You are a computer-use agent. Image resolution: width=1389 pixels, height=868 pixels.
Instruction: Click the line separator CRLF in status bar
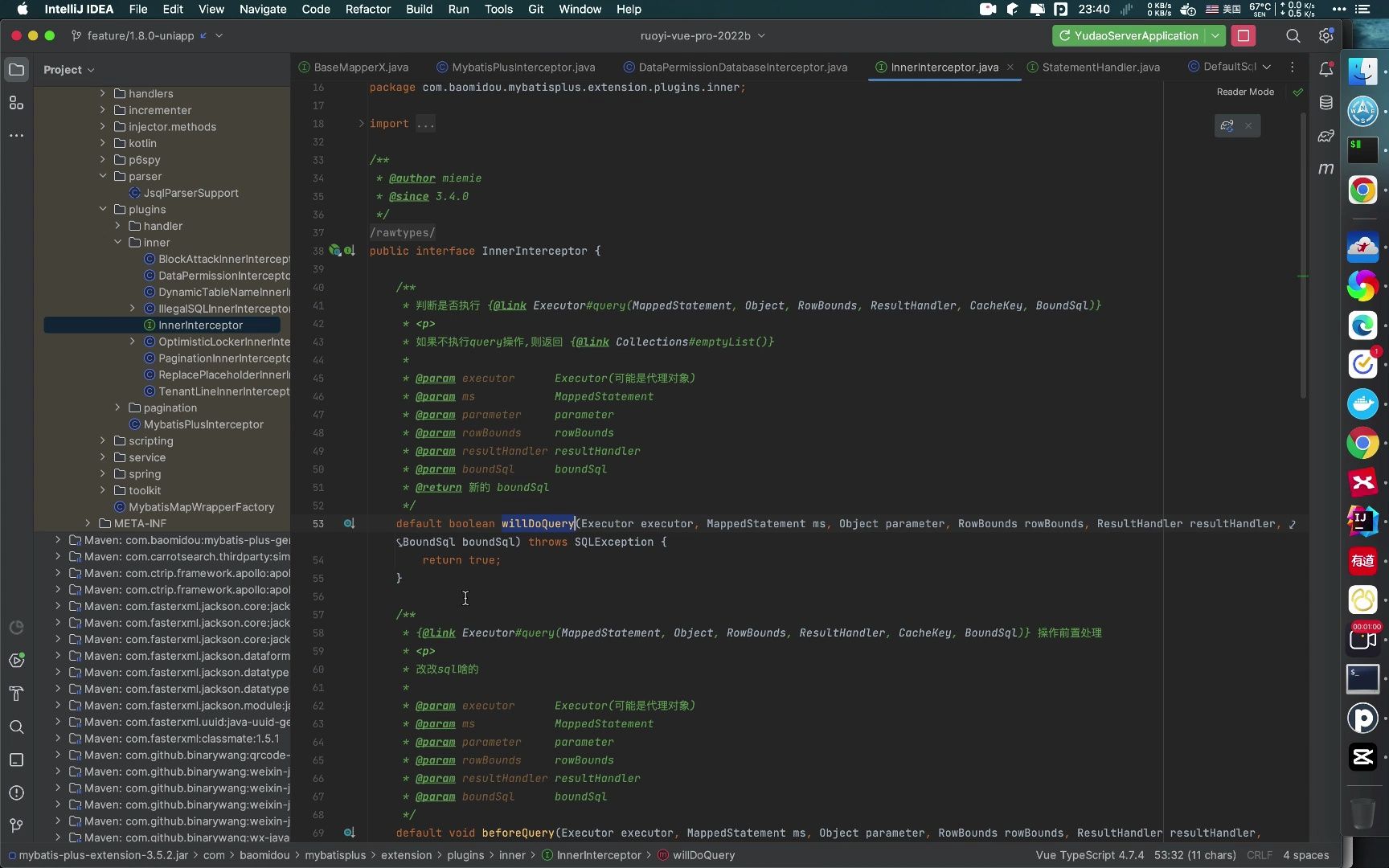(1260, 855)
